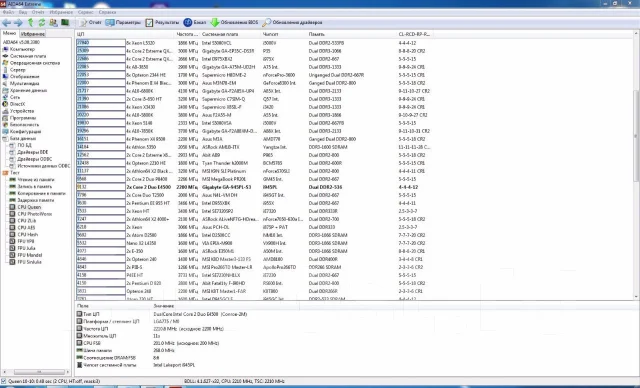Open the Вид menu
Screen dimensions: 640x388
[23, 12]
